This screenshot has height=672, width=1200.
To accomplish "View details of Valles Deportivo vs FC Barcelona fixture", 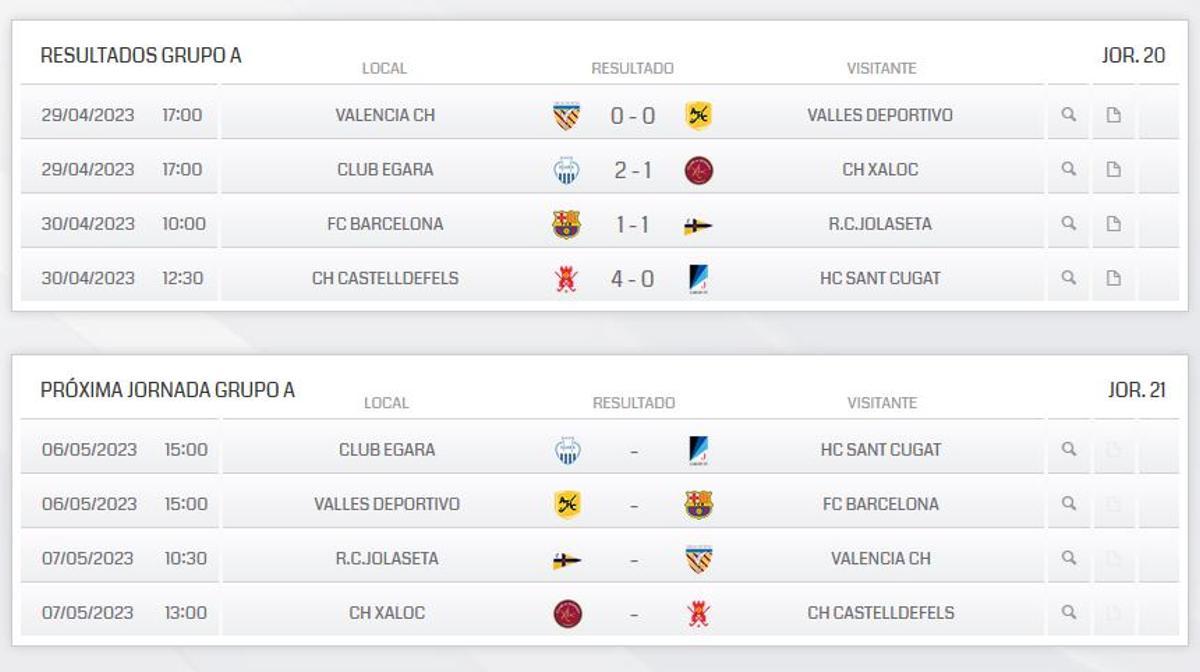I will (1069, 504).
